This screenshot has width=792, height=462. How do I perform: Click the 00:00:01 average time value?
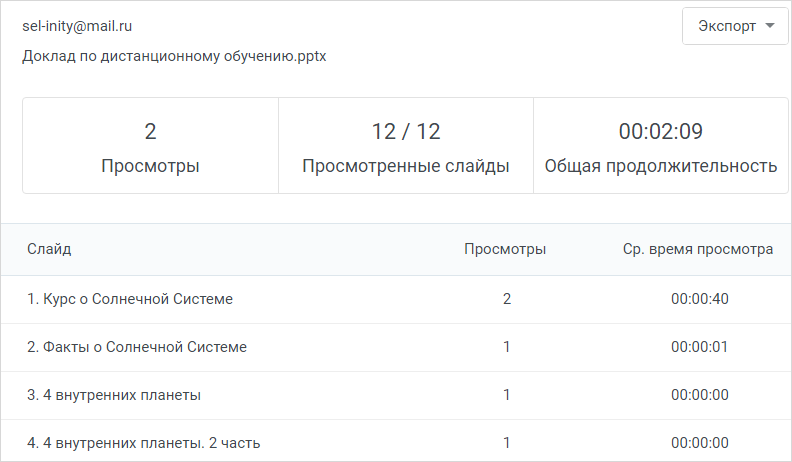point(700,347)
